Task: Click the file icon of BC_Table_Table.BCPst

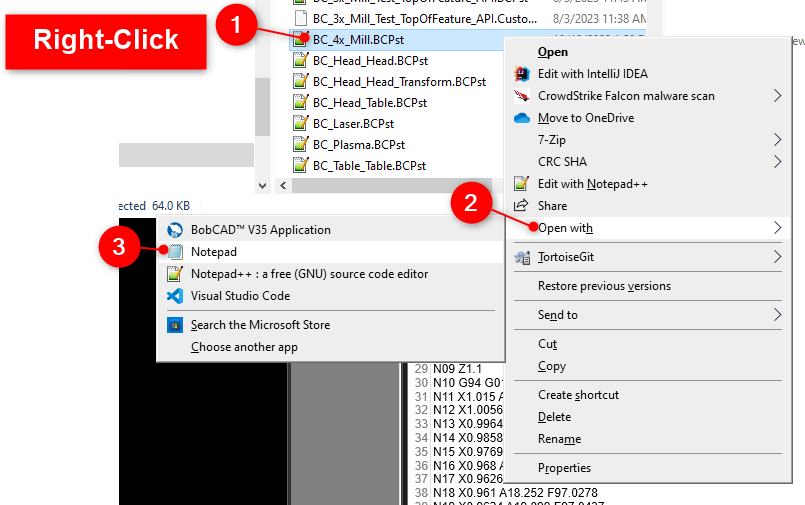Action: pyautogui.click(x=300, y=166)
